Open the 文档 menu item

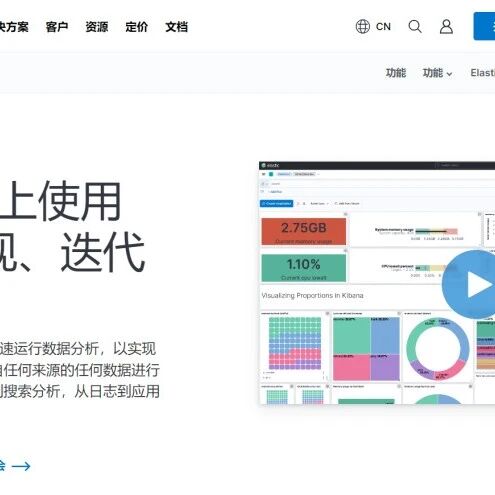(x=177, y=27)
